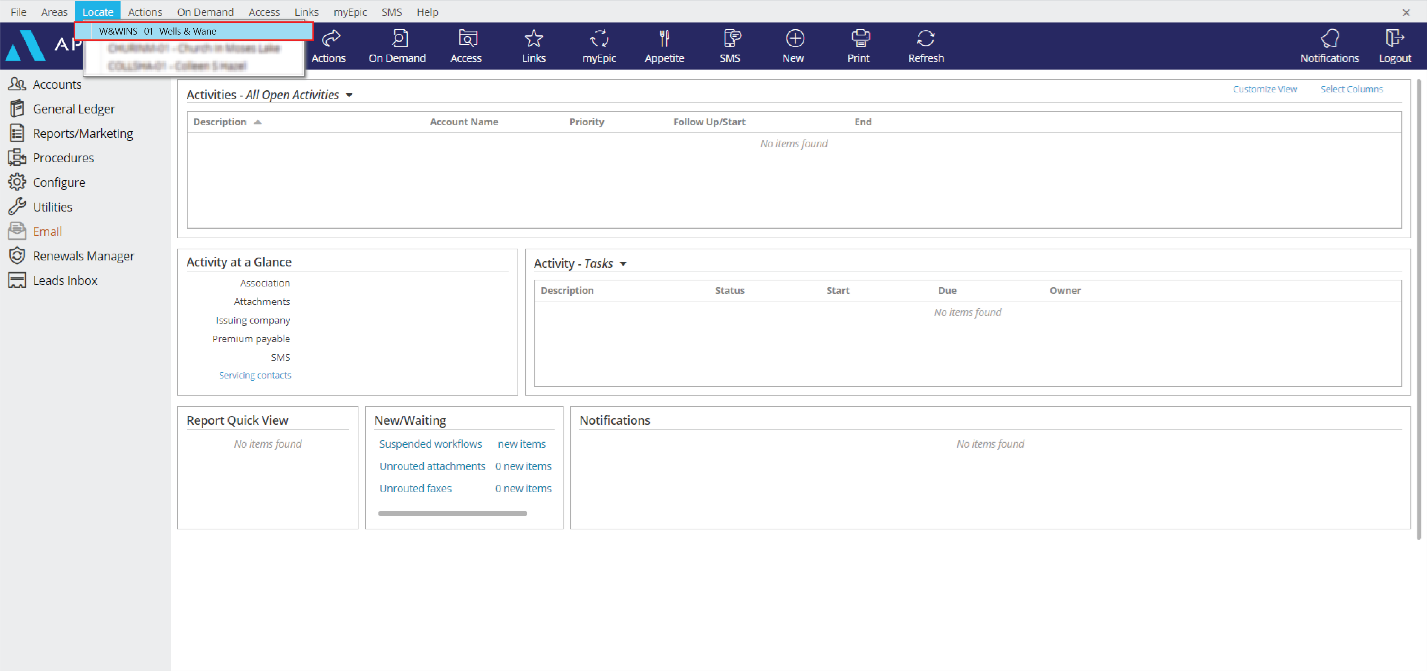
Task: Open the Help menu
Action: [x=427, y=12]
